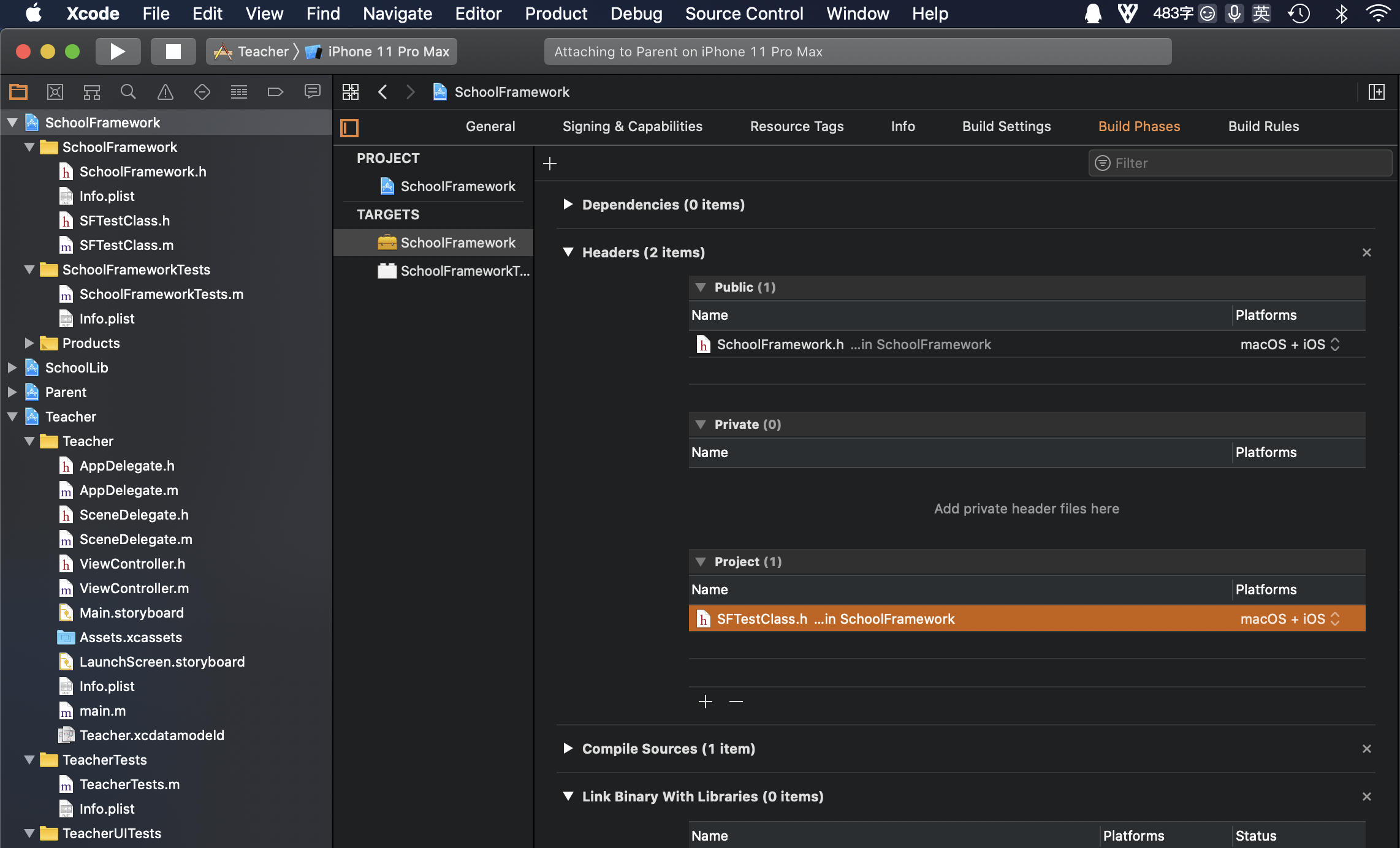Open the Test navigator diamond icon
The height and width of the screenshot is (848, 1400).
[x=202, y=92]
